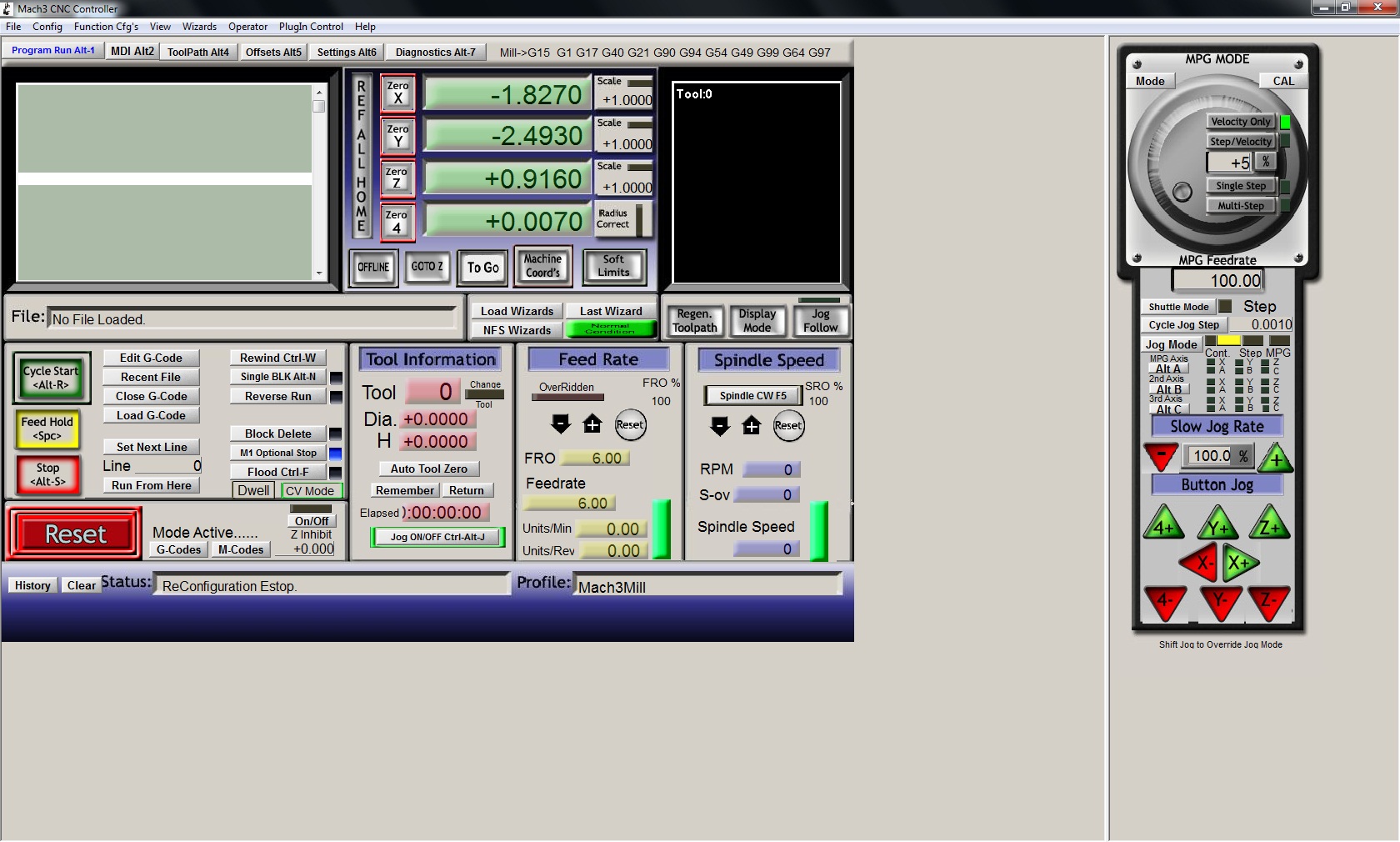Screen dimensions: 1400x842
Task: Open the PlugIn Control menu
Action: click(311, 27)
